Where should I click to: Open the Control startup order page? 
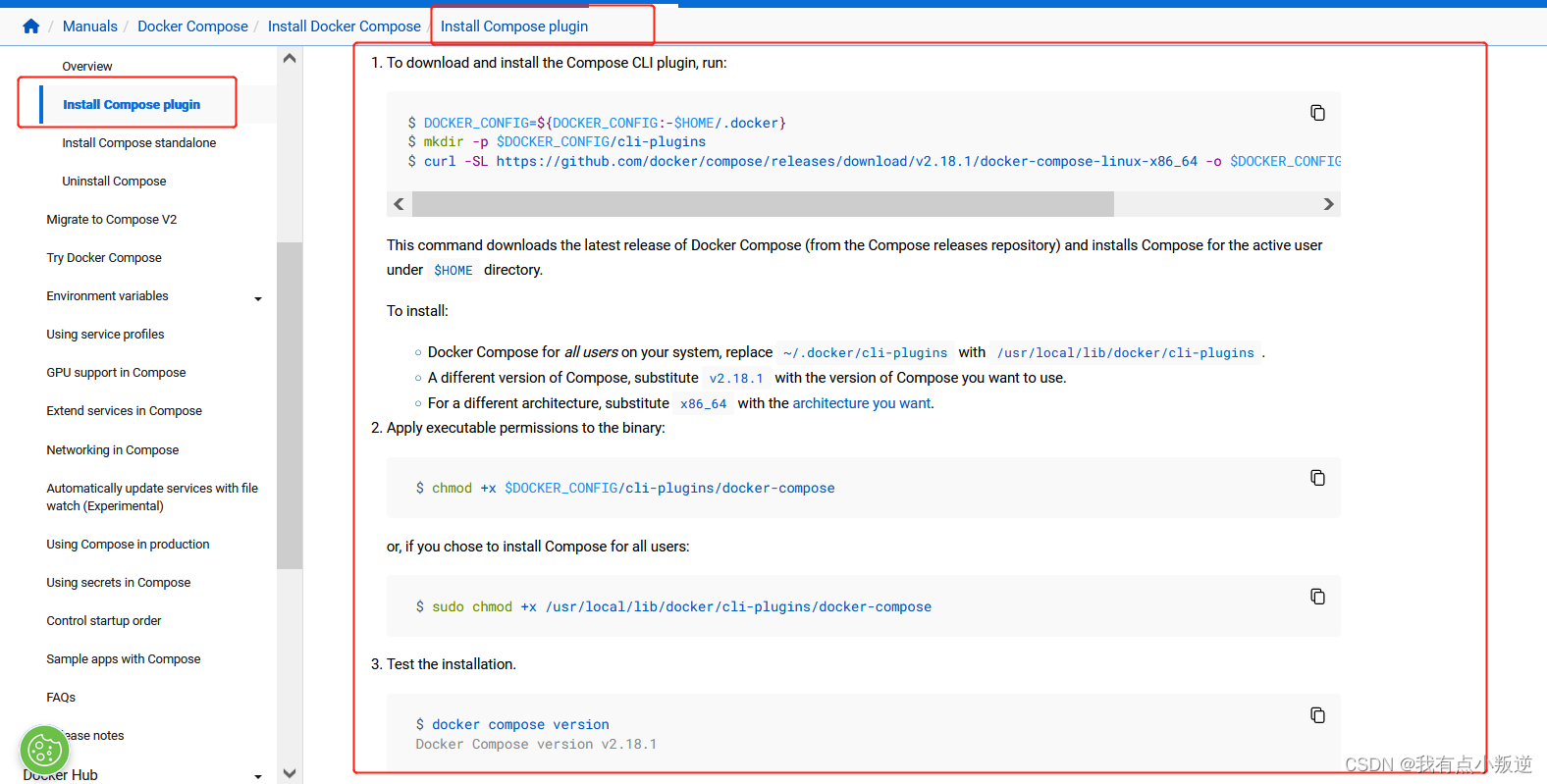tap(104, 621)
